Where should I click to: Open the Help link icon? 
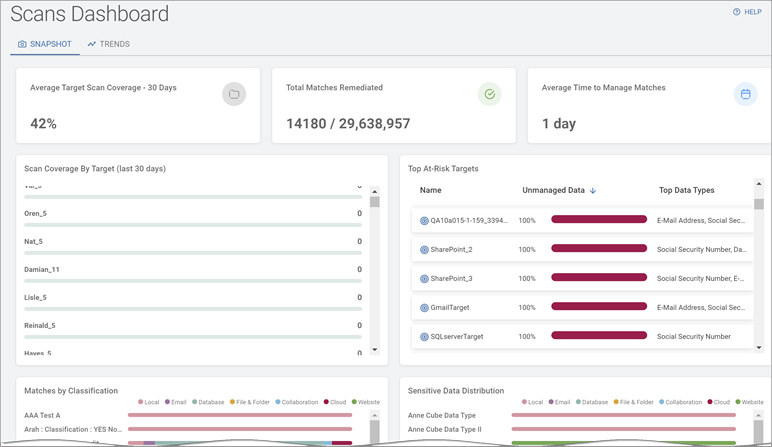(x=736, y=12)
